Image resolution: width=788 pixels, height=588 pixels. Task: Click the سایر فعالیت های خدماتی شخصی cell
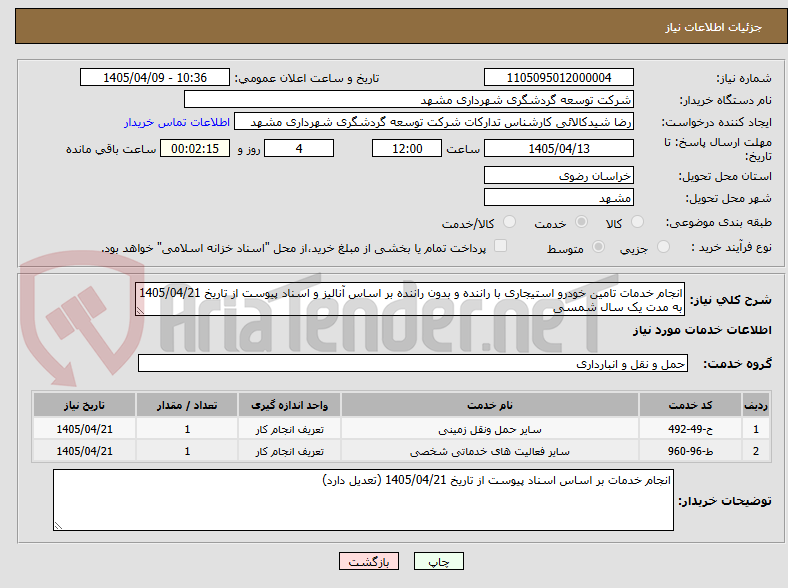pos(490,451)
